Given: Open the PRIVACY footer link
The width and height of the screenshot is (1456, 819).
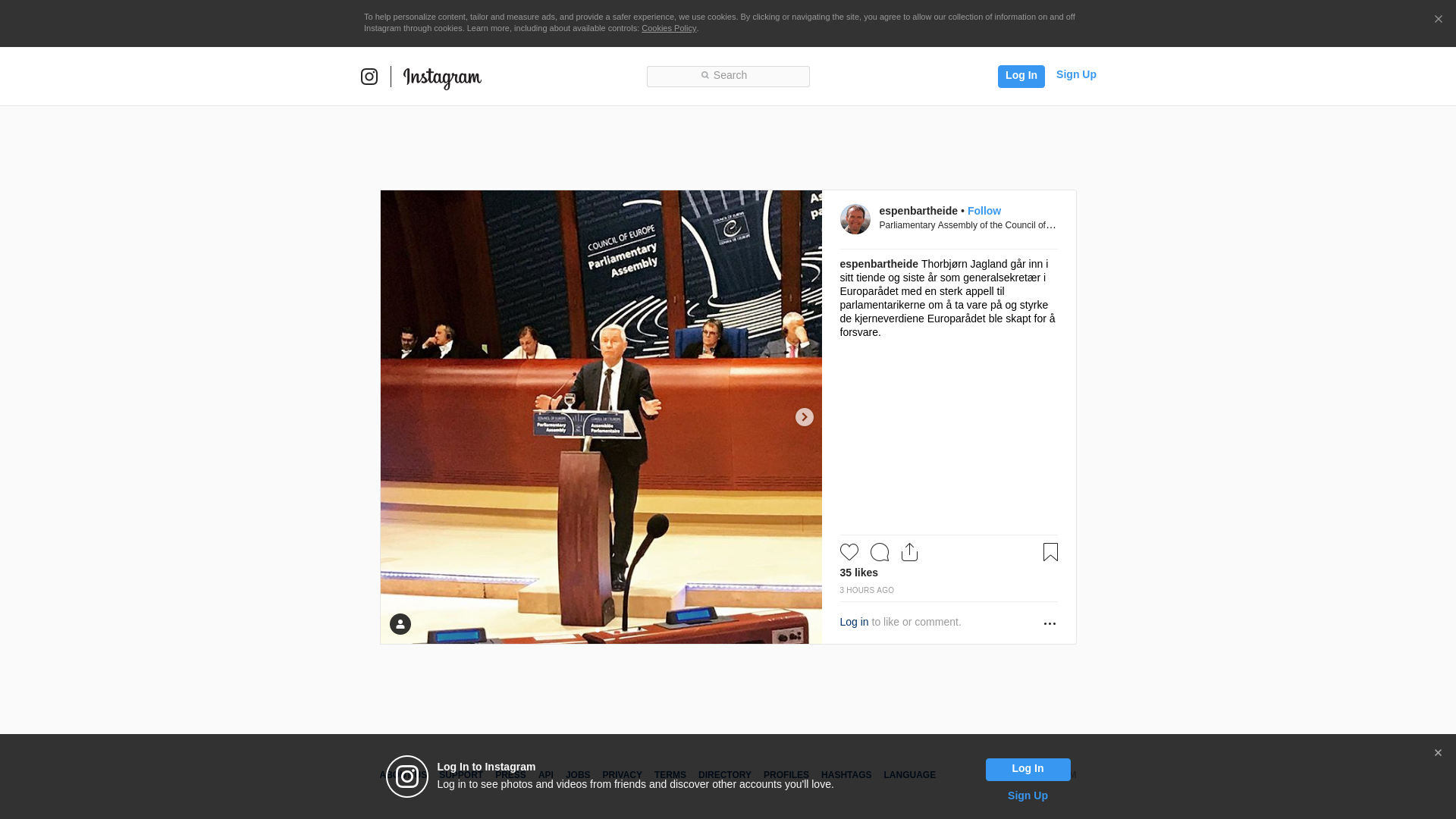Looking at the screenshot, I should [622, 775].
